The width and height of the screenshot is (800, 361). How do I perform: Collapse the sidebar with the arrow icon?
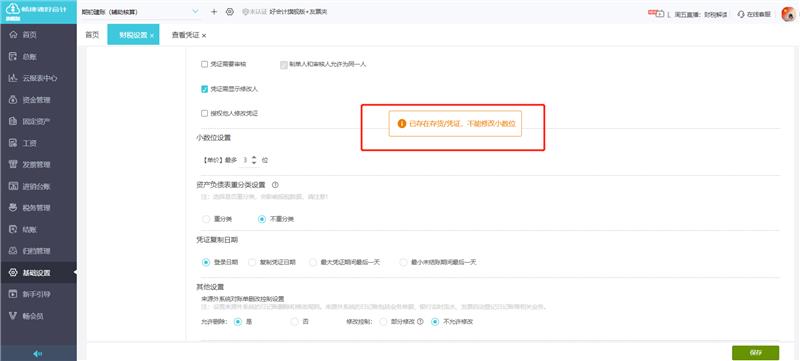pos(37,353)
